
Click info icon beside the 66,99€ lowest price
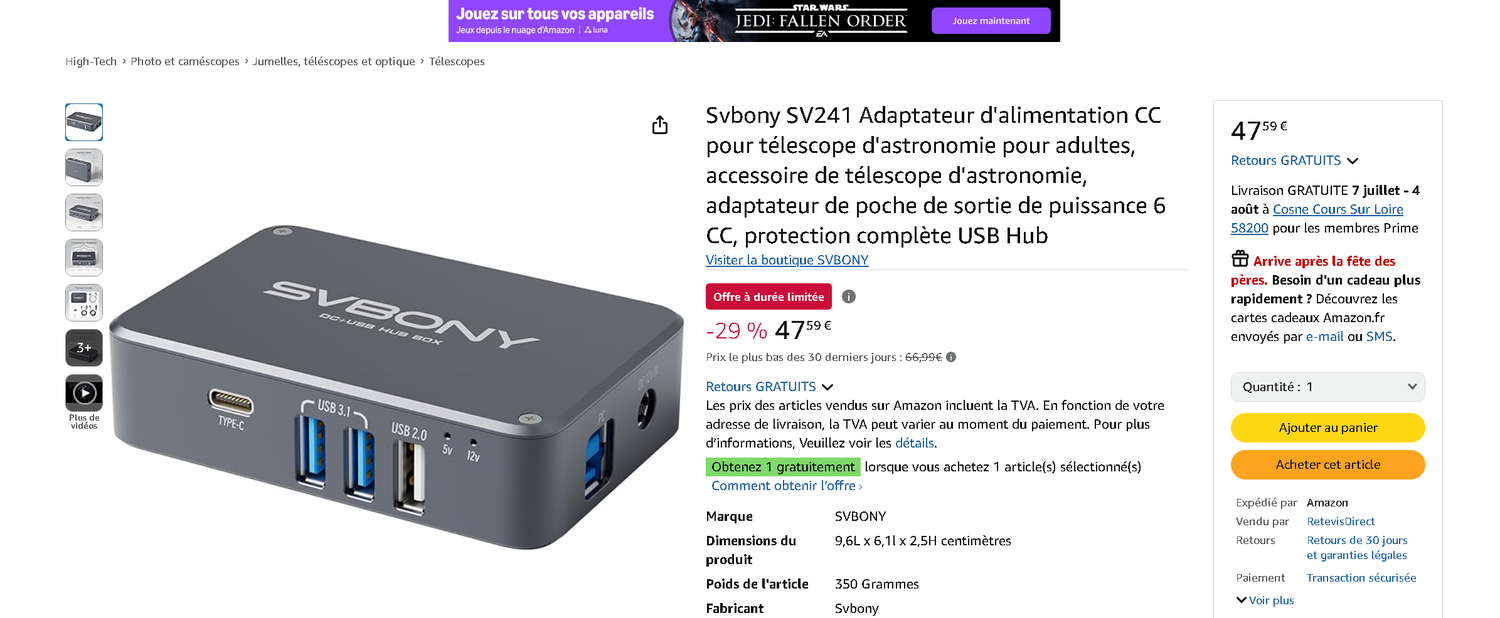pyautogui.click(x=951, y=357)
